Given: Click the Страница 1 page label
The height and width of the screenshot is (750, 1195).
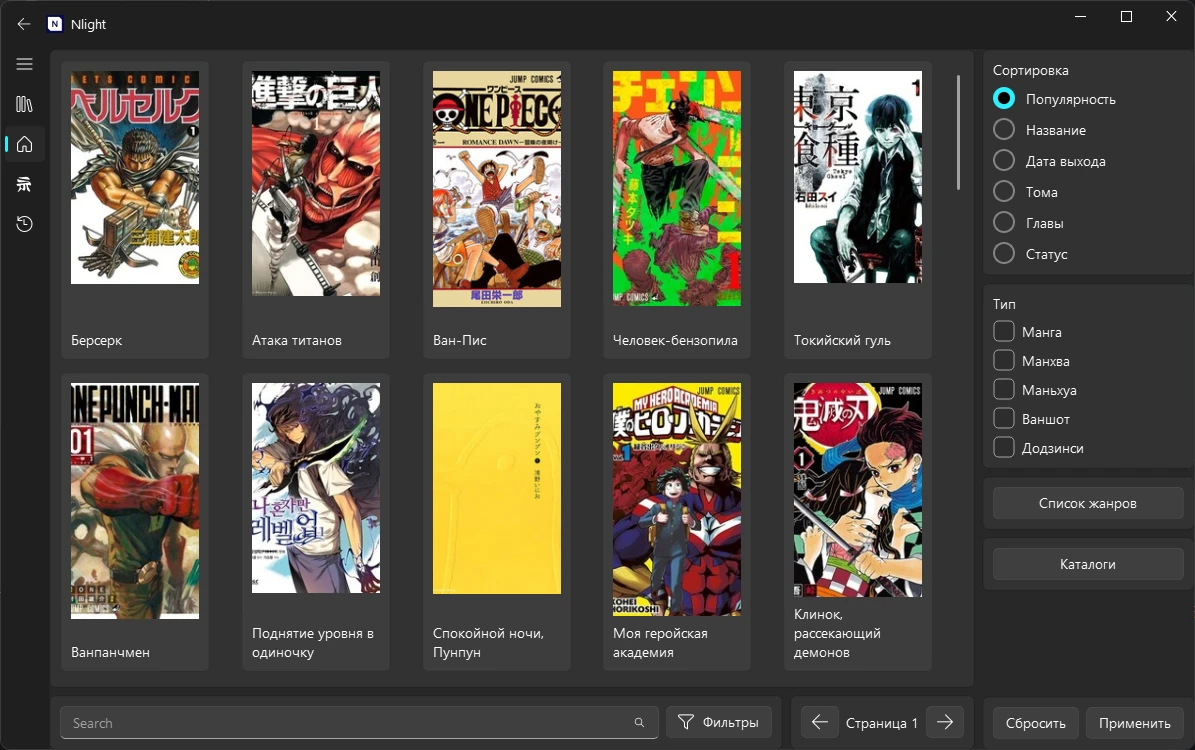Looking at the screenshot, I should click(882, 723).
